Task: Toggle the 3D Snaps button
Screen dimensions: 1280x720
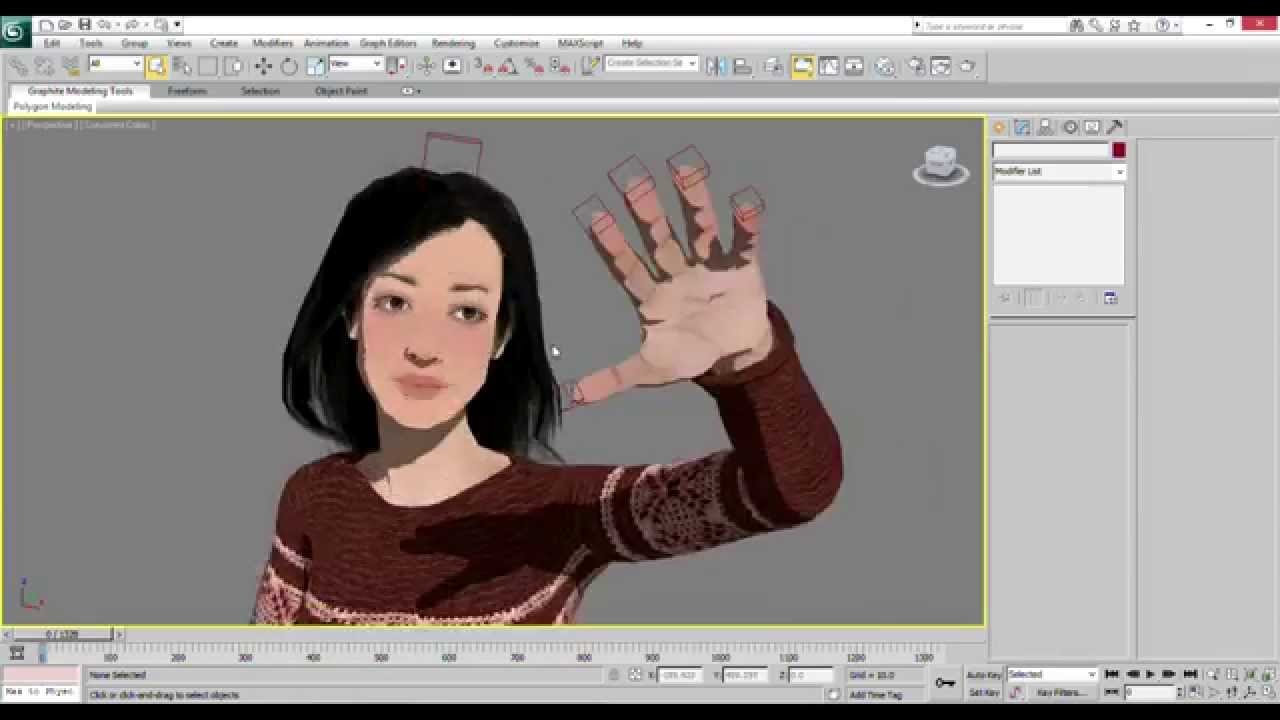Action: point(482,66)
